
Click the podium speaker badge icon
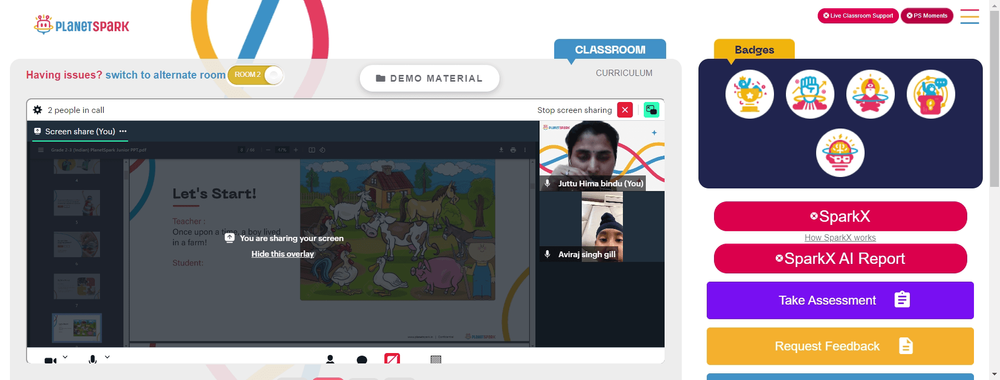point(930,94)
